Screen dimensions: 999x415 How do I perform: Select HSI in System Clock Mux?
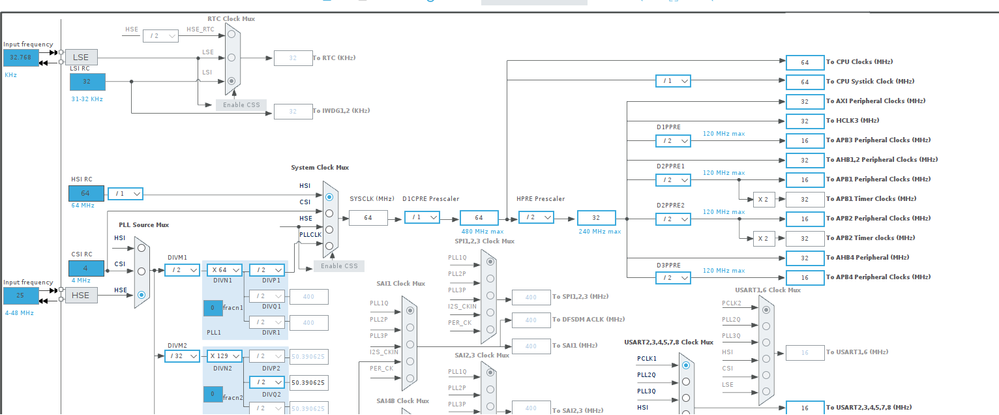click(x=329, y=197)
